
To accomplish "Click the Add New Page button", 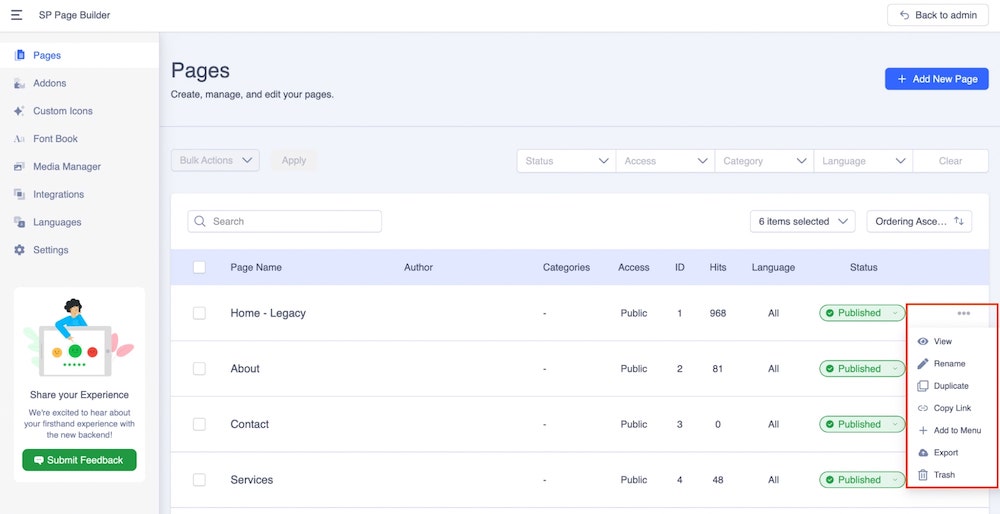I will [x=936, y=79].
